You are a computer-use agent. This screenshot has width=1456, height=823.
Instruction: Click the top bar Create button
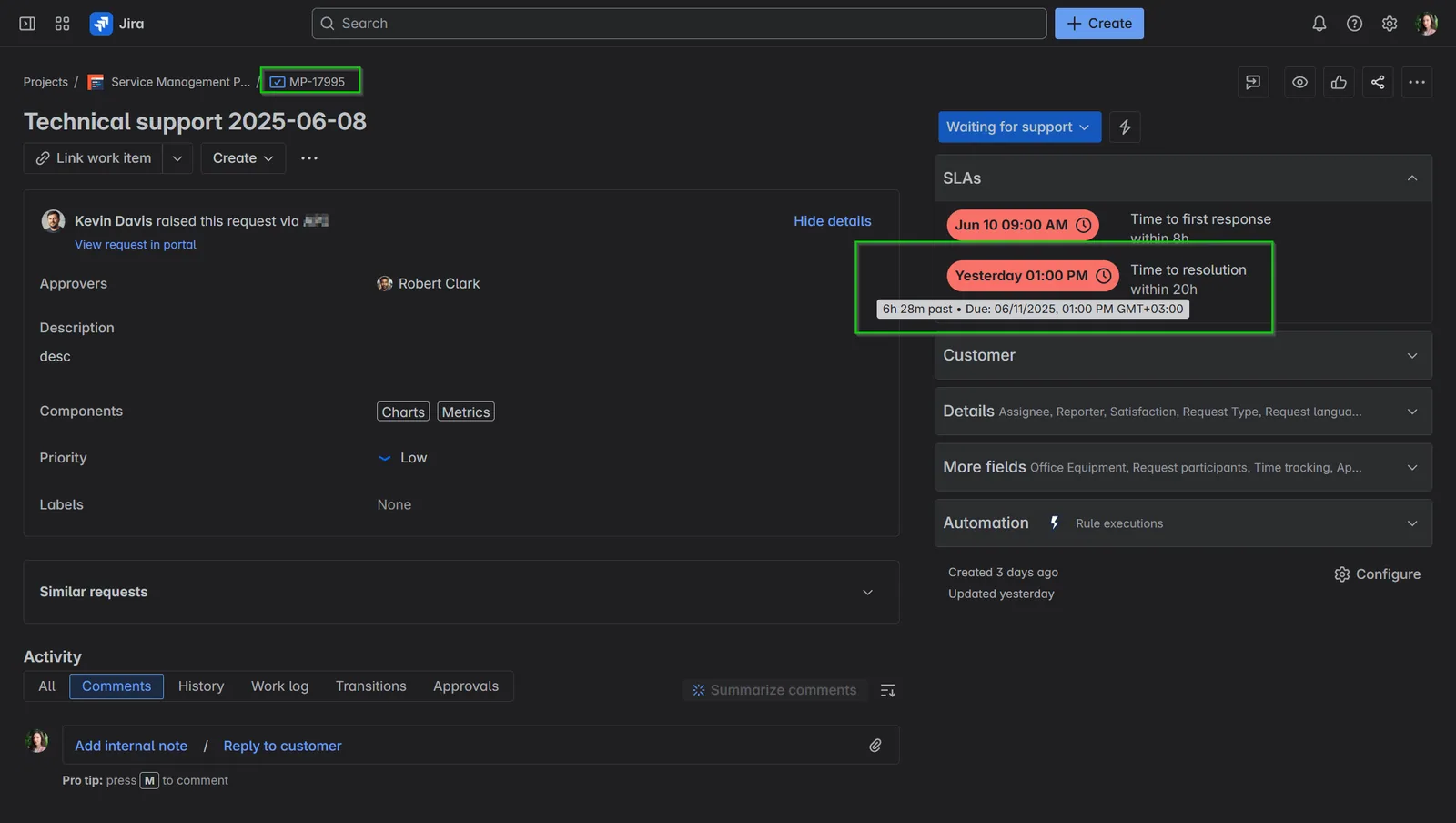pos(1098,24)
